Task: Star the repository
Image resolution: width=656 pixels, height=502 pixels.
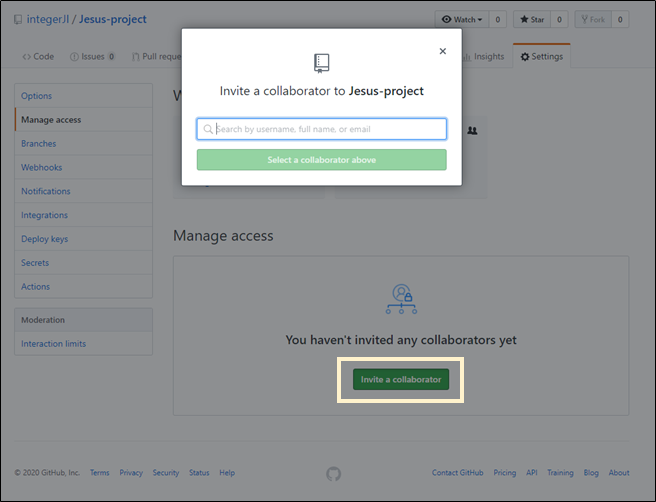Action: click(532, 19)
